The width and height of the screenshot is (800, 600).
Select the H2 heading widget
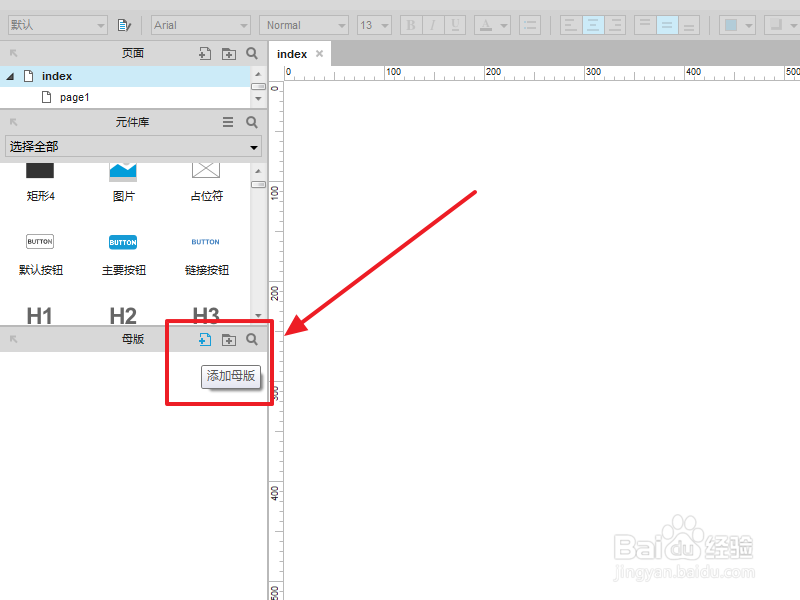[123, 315]
